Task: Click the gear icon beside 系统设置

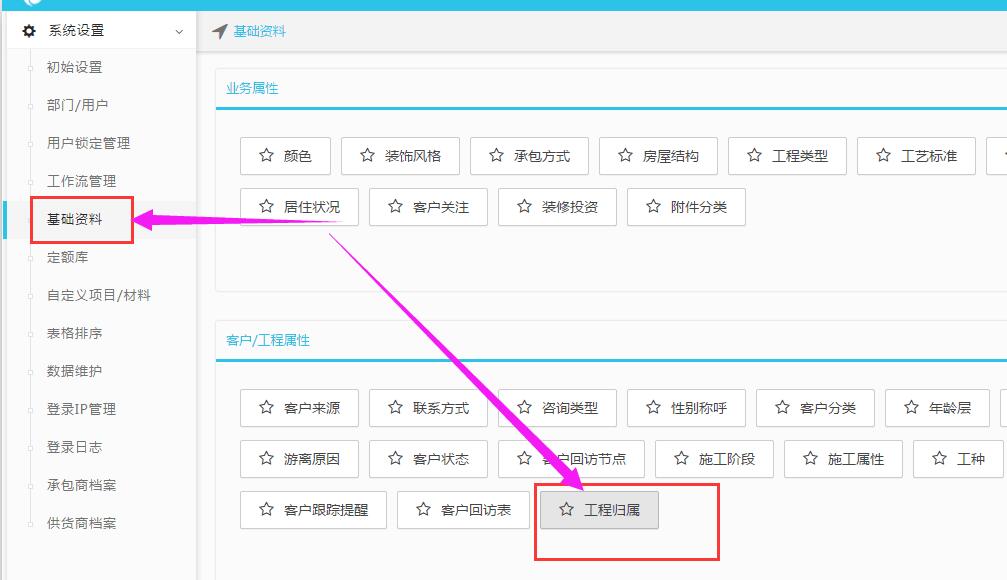Action: point(29,31)
